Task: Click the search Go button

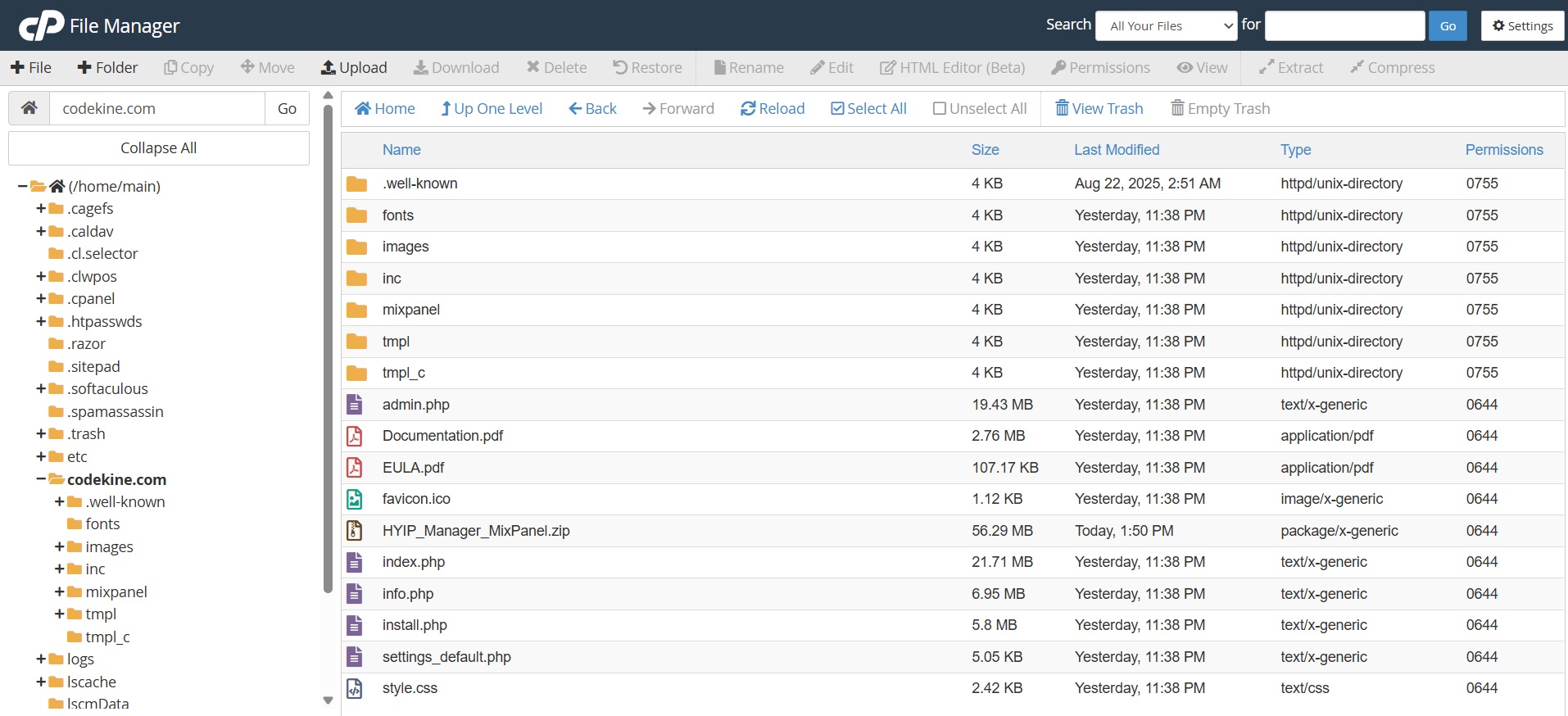Action: click(x=1448, y=26)
